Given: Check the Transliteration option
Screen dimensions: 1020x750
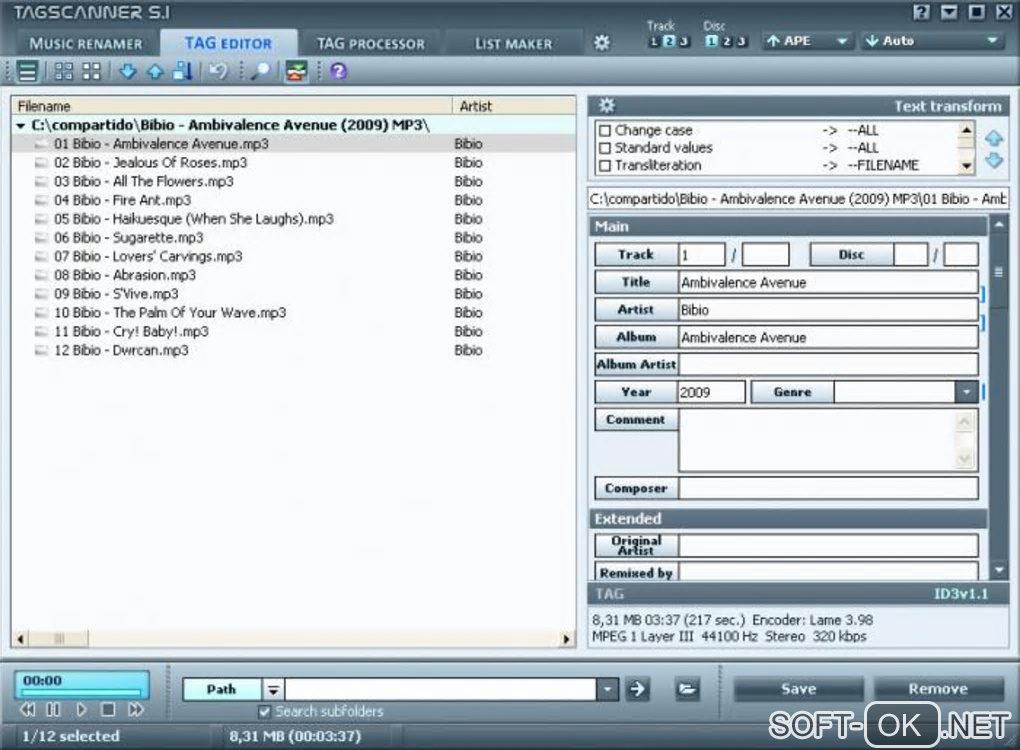Looking at the screenshot, I should pos(604,166).
